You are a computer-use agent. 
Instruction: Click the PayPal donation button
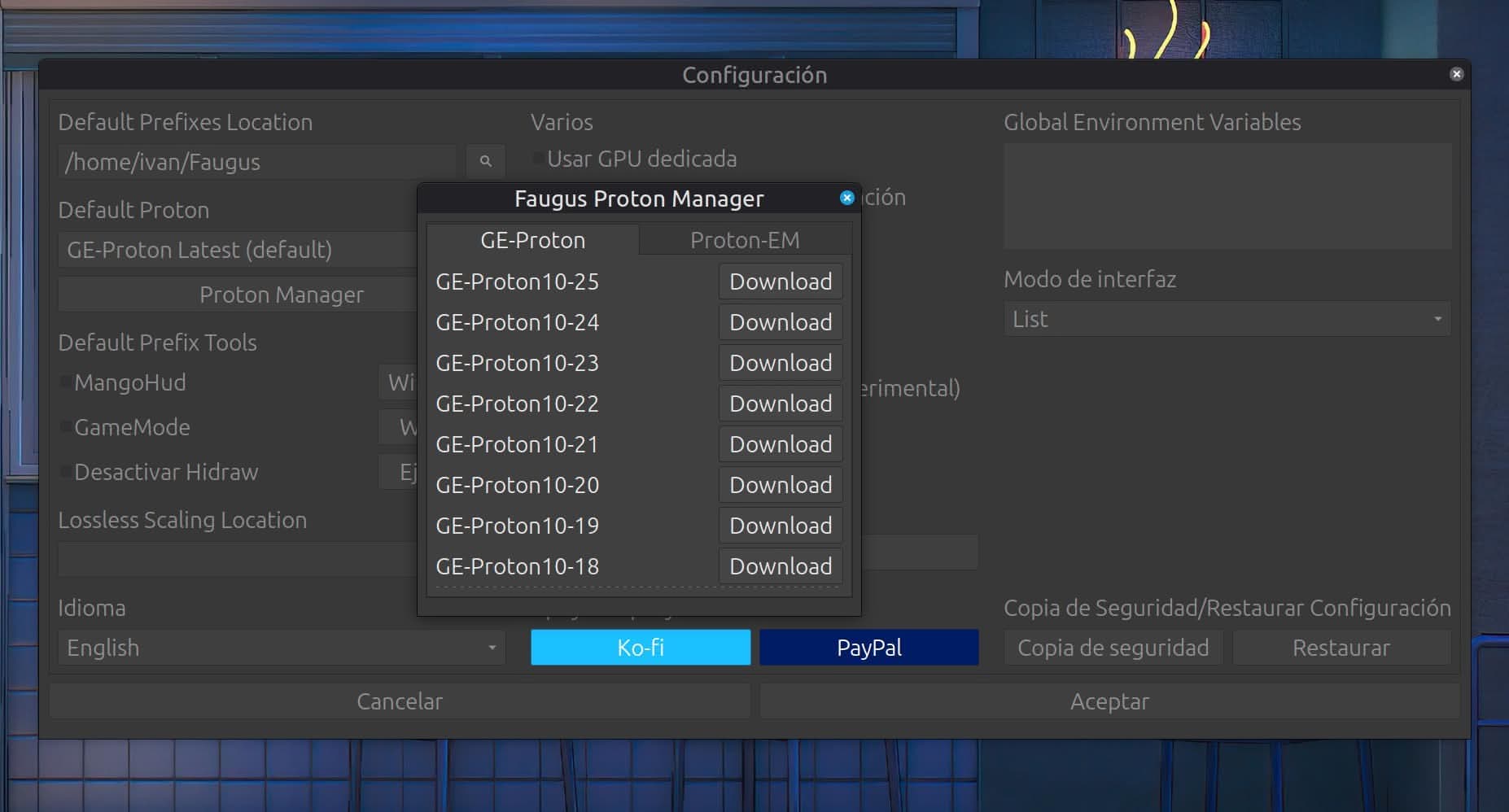(868, 647)
